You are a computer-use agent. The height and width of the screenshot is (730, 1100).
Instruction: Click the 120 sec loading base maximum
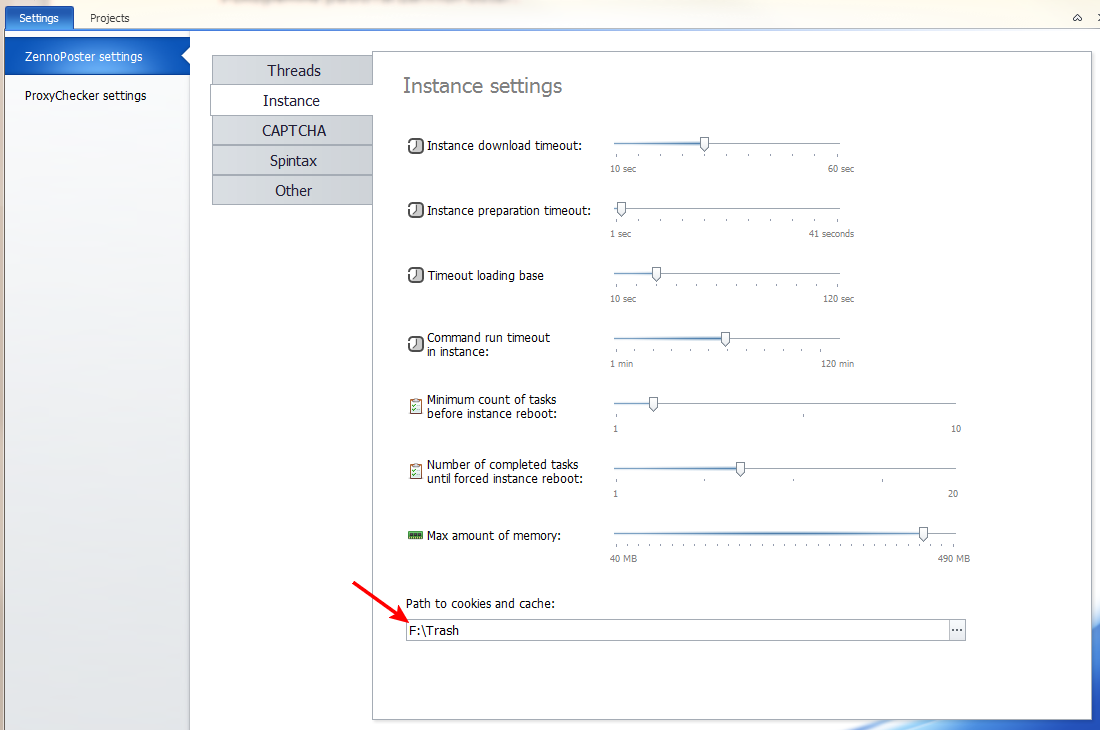[838, 299]
